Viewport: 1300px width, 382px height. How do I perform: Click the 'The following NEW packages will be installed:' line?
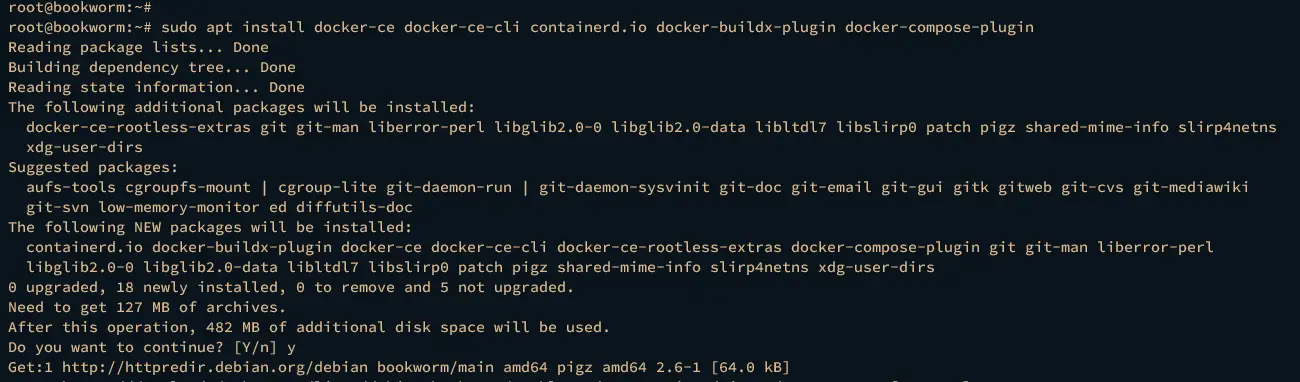point(206,227)
